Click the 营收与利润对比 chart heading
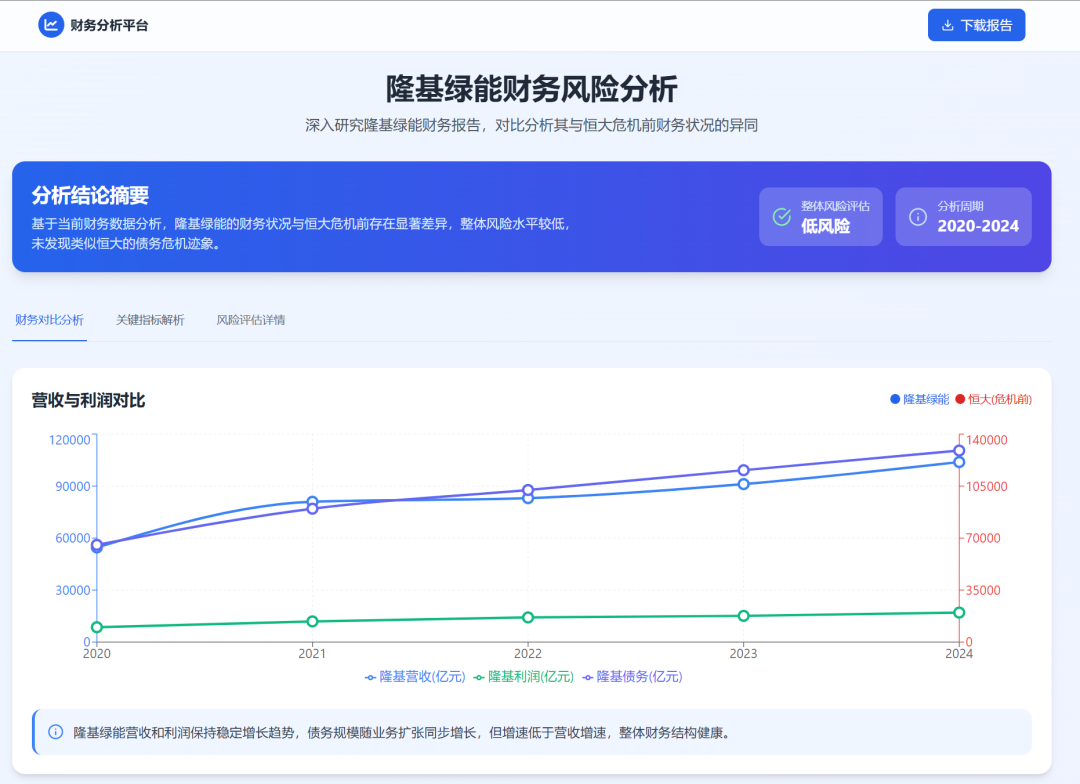Screen dimensions: 1080x784 coord(88,400)
